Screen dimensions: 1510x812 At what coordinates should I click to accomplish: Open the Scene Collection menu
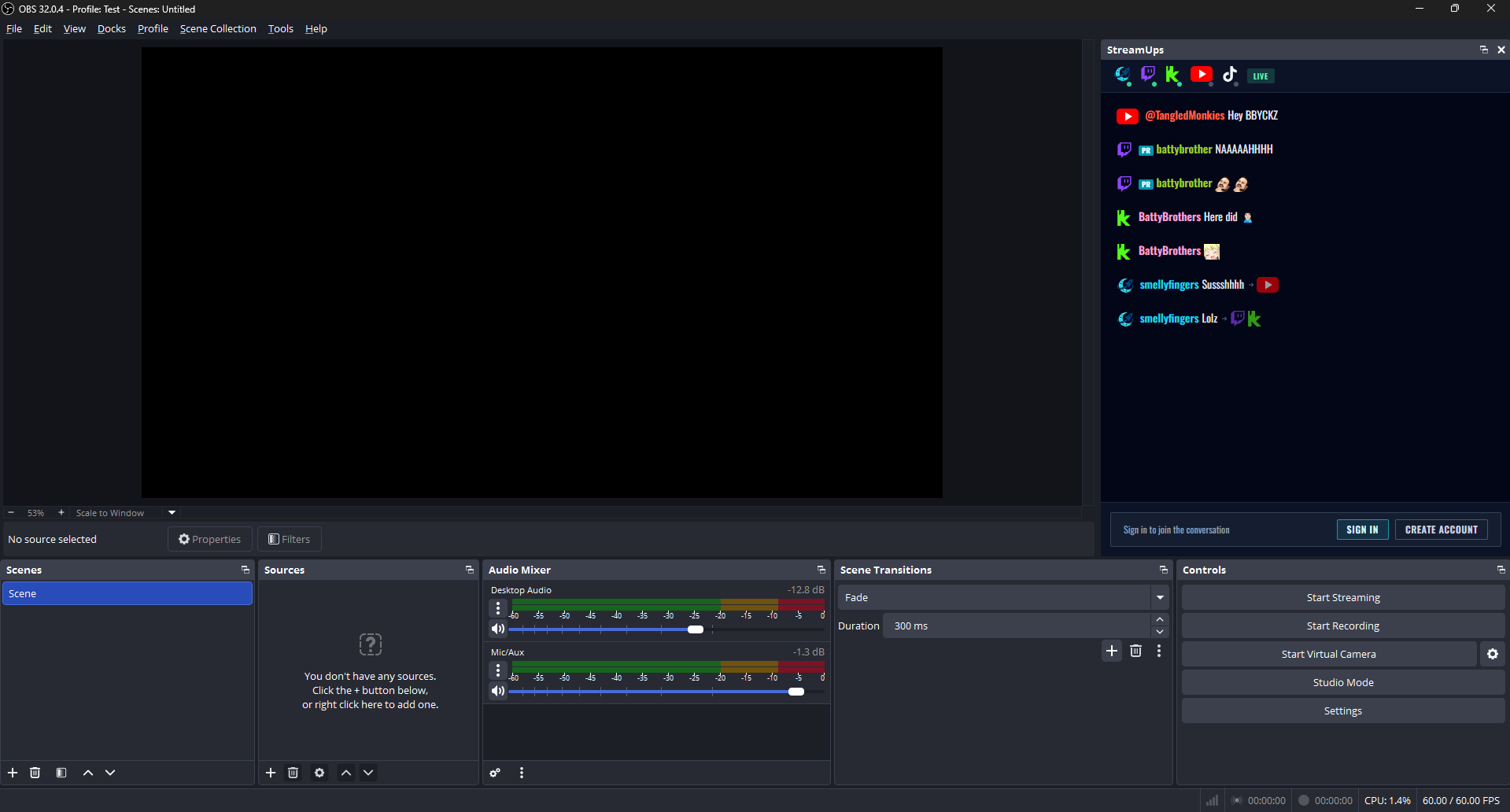[x=218, y=28]
